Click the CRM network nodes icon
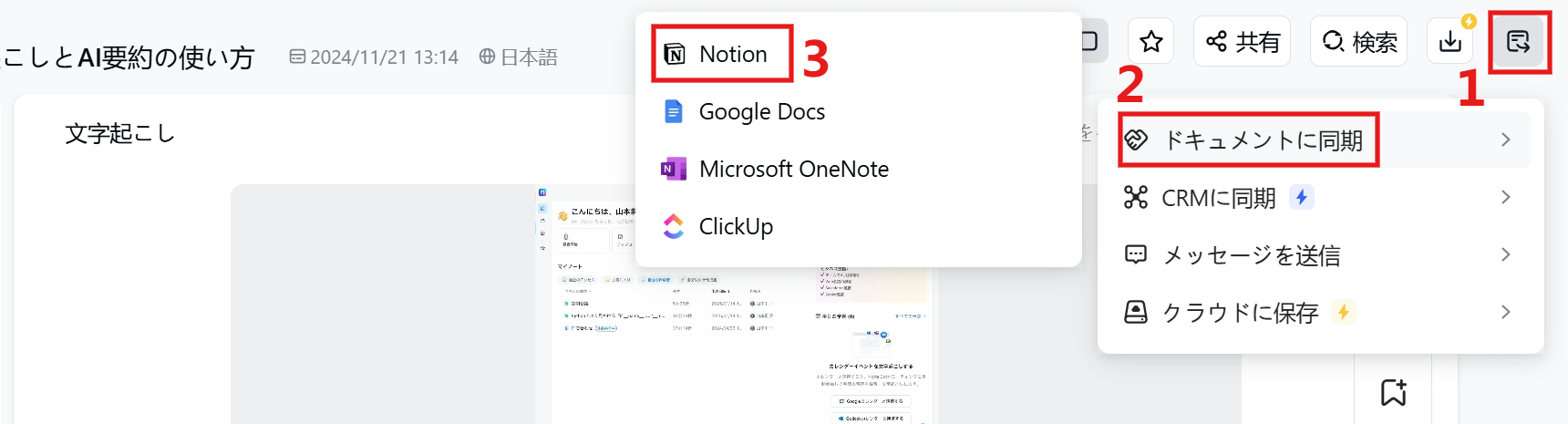Image resolution: width=1568 pixels, height=424 pixels. (x=1136, y=197)
